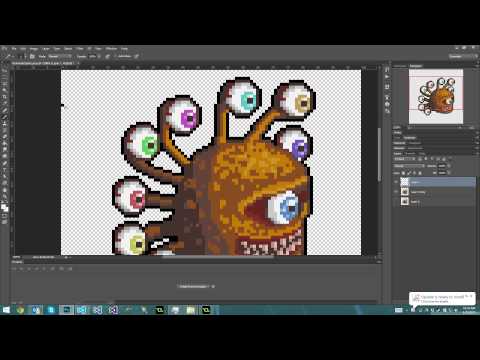Screen dimensions: 480x360
Task: Click Create Video Timeline button
Action: pos(194,286)
